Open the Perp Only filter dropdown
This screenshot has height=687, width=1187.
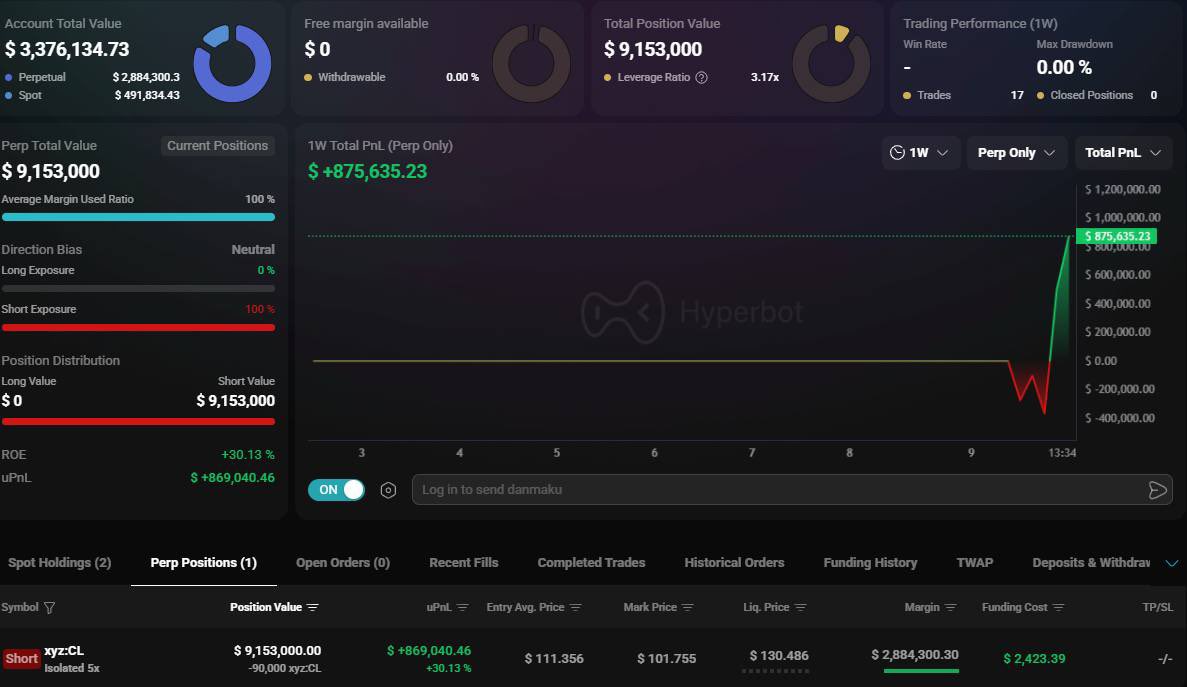[x=1016, y=153]
